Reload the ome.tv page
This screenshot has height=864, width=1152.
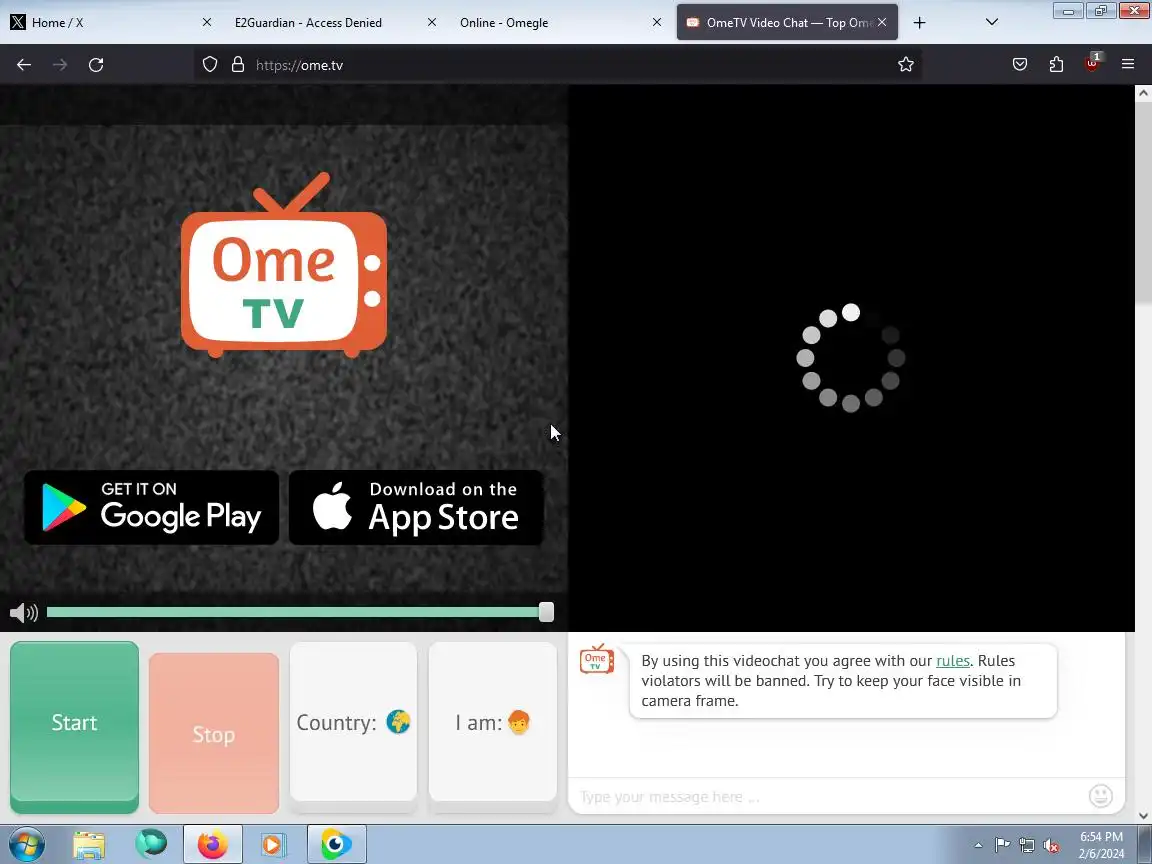point(96,65)
